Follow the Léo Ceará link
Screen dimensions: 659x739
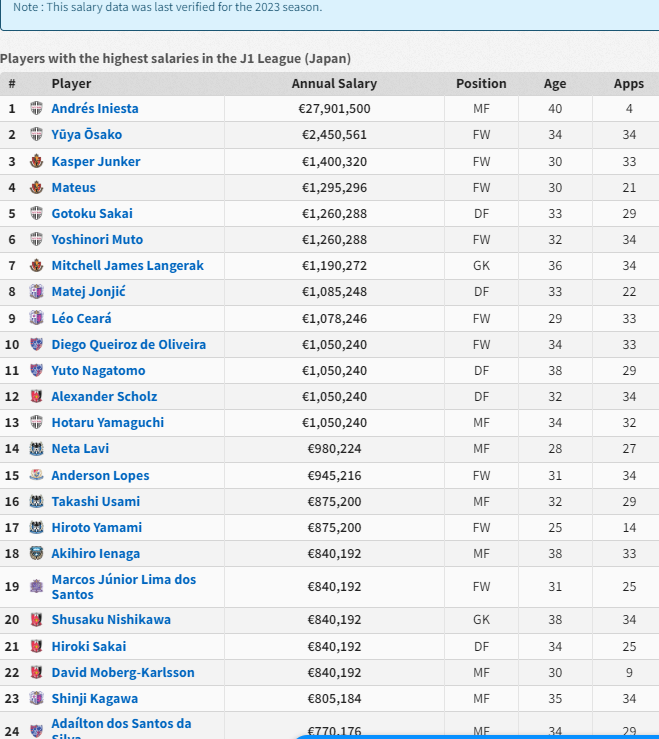click(82, 318)
